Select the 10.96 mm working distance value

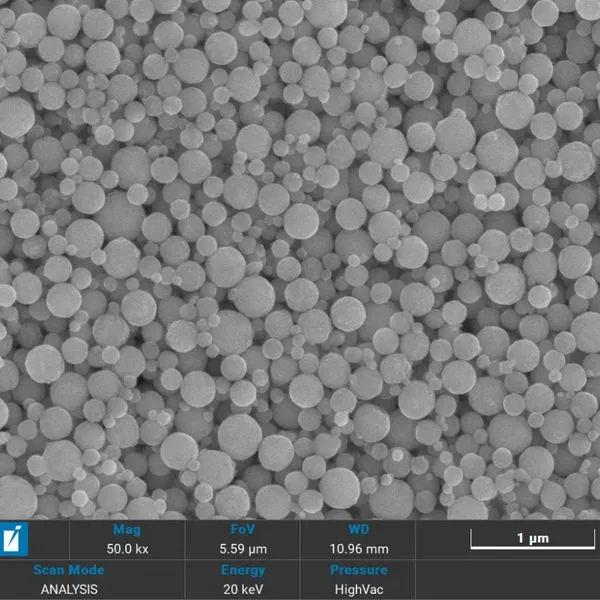tap(359, 549)
